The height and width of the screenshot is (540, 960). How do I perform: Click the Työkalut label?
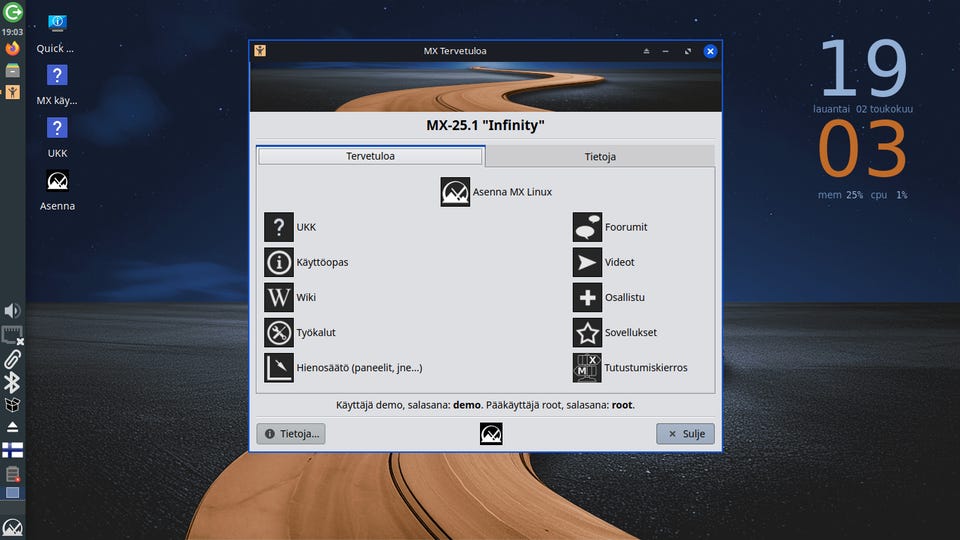pos(316,332)
